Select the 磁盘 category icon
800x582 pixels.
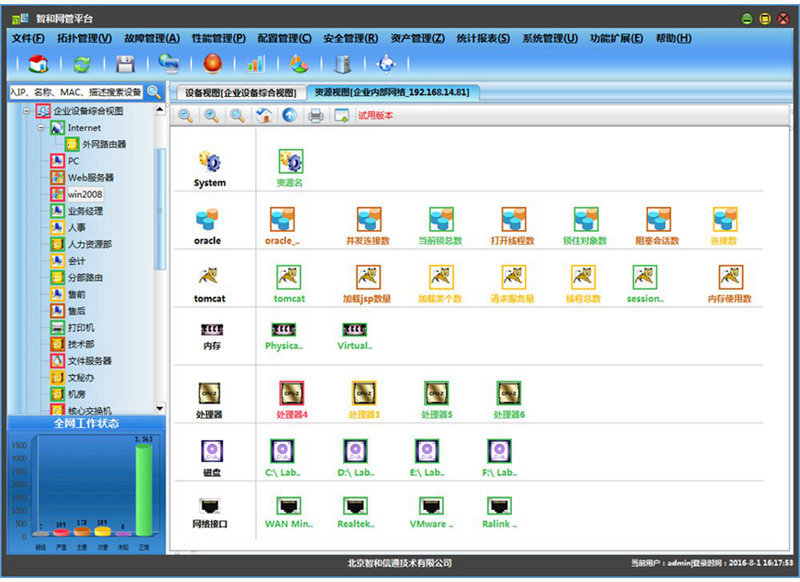coord(211,451)
